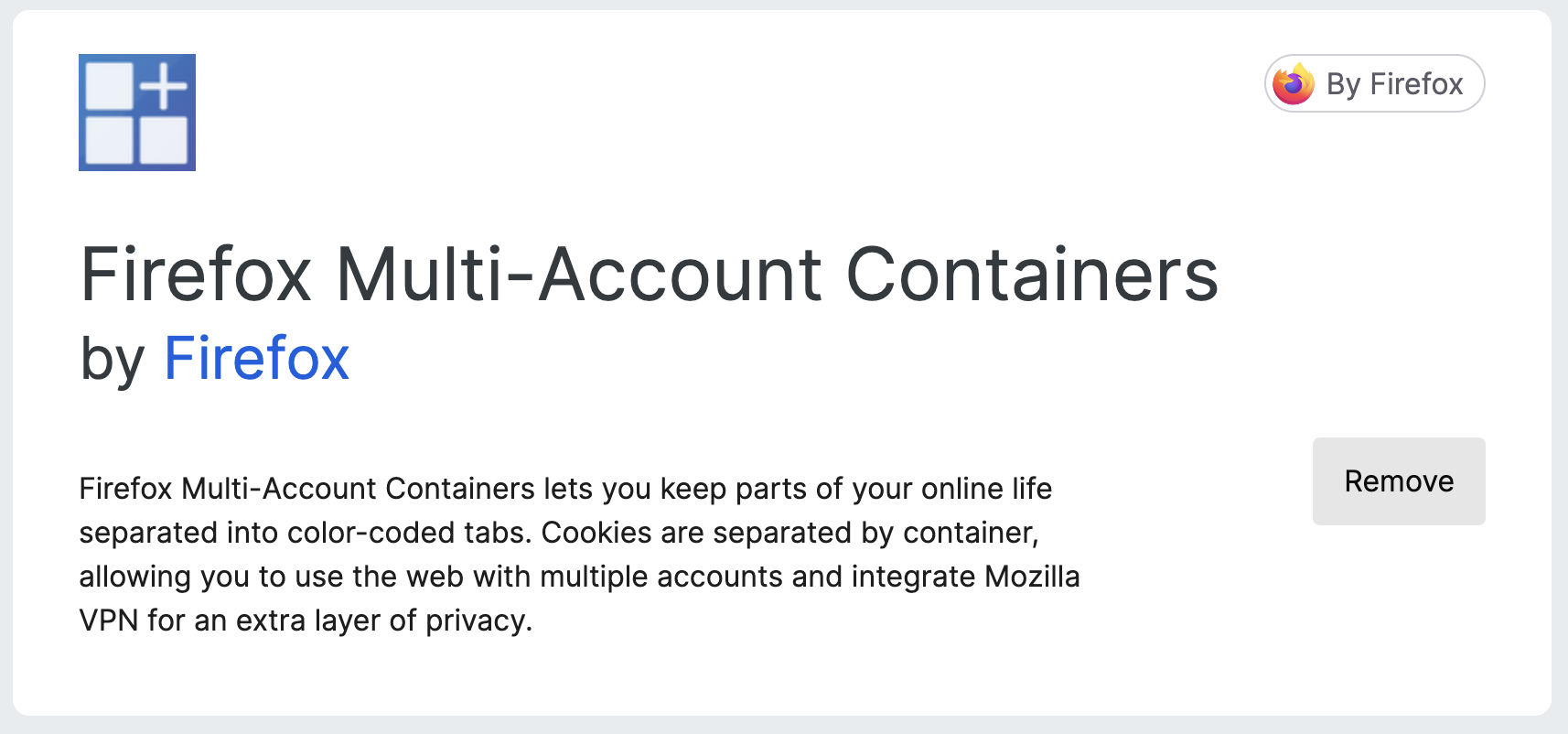The image size is (1568, 734).
Task: Open the Firefox author link
Action: point(256,359)
